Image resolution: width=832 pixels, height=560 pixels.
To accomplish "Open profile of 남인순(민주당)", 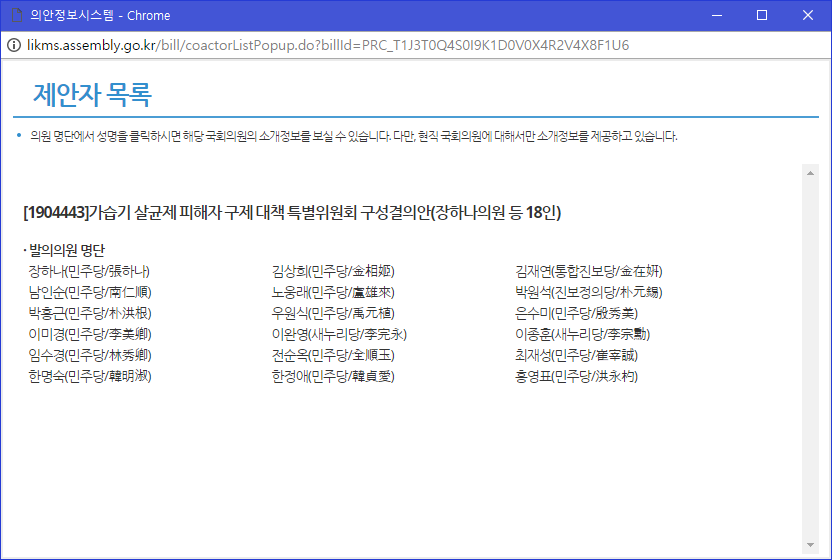I will 90,292.
